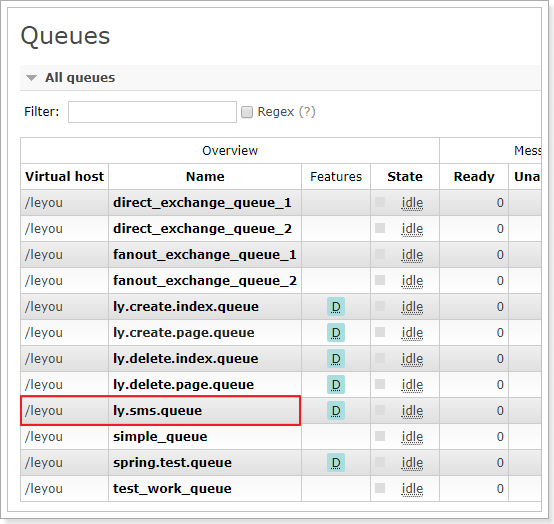Click the durable D badge for ly.create.index.queue
Image resolution: width=554 pixels, height=524 pixels.
click(336, 307)
